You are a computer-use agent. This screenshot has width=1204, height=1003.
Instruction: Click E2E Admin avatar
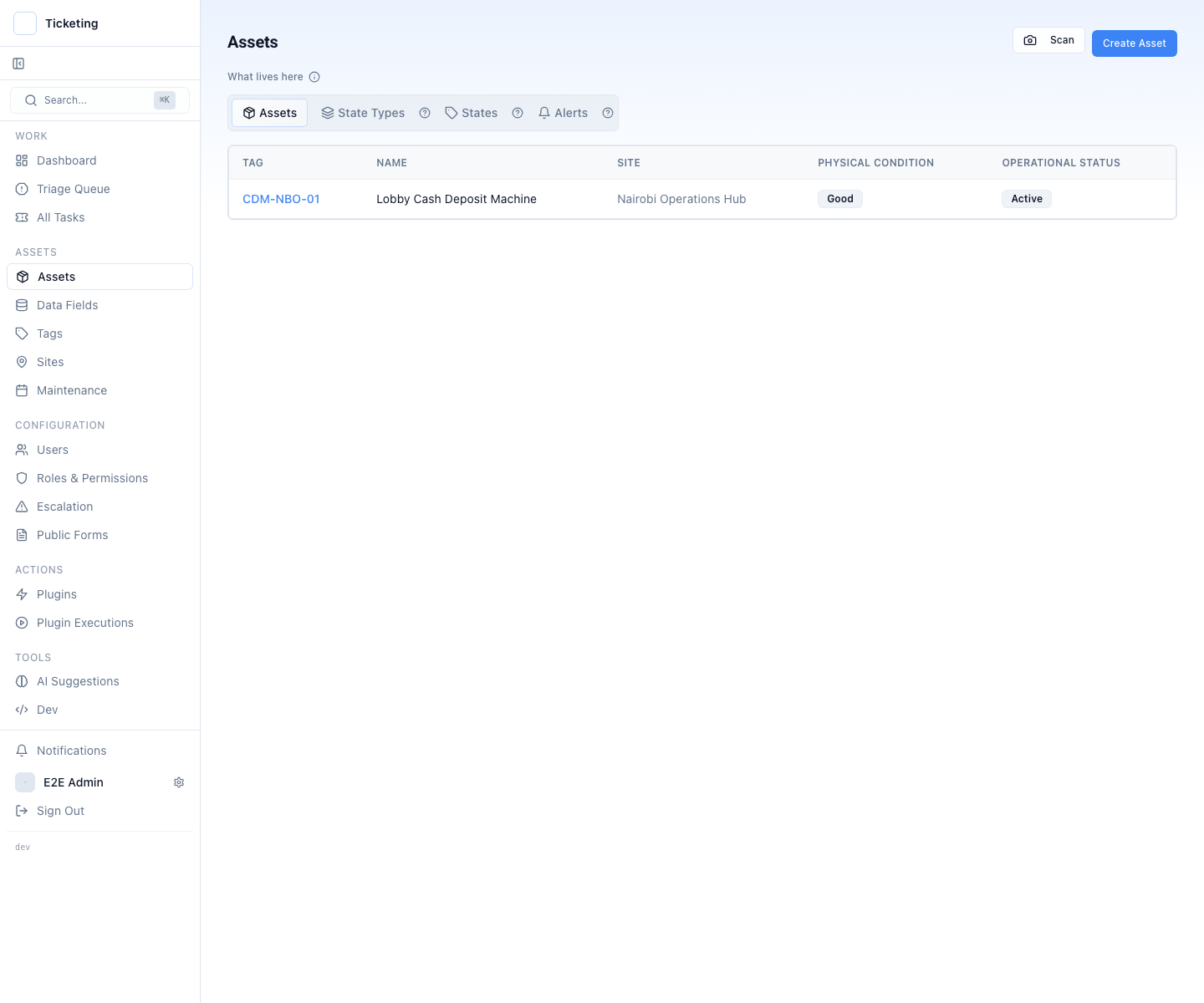tap(25, 782)
